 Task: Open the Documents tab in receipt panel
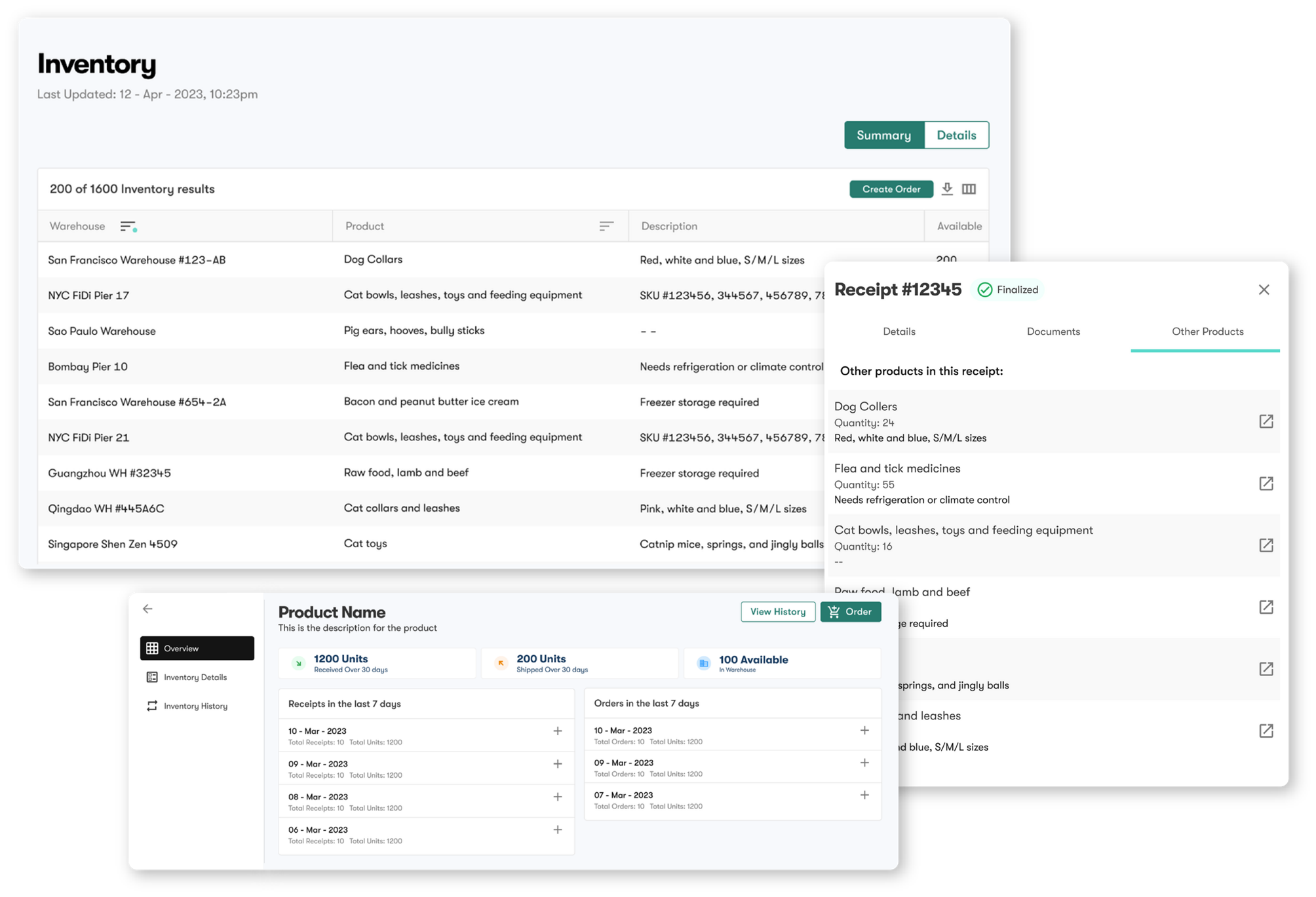(1053, 332)
